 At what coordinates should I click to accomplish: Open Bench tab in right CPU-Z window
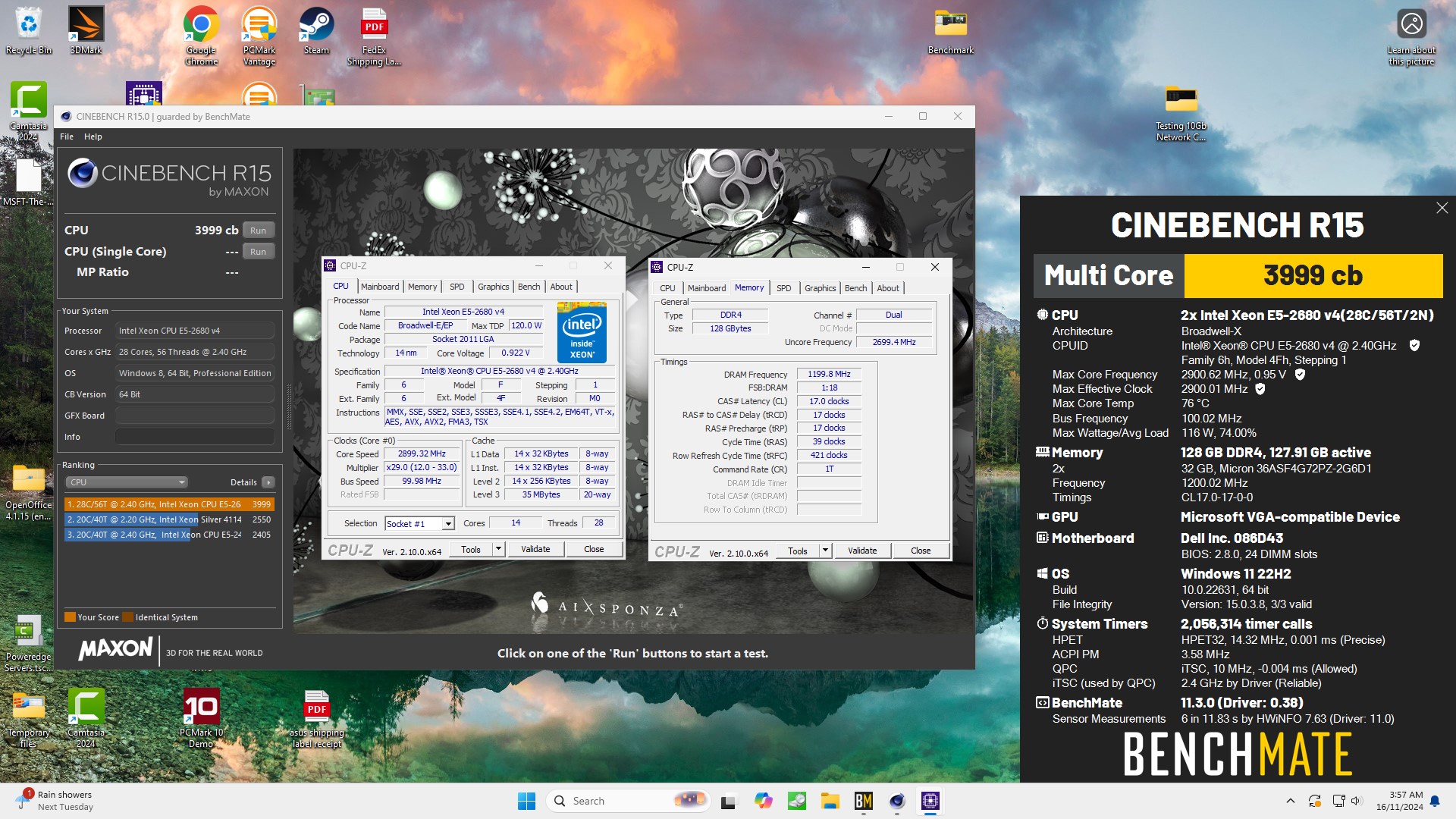855,288
